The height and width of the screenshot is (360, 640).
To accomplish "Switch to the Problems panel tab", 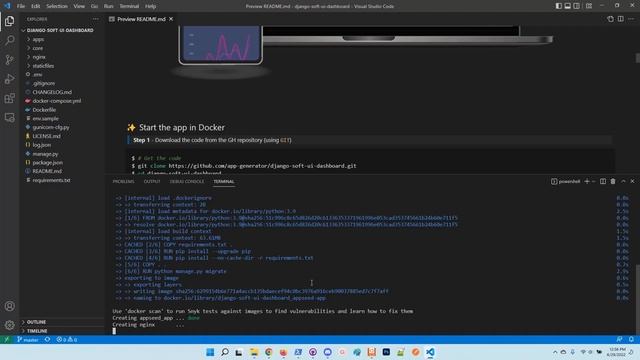I will point(123,181).
